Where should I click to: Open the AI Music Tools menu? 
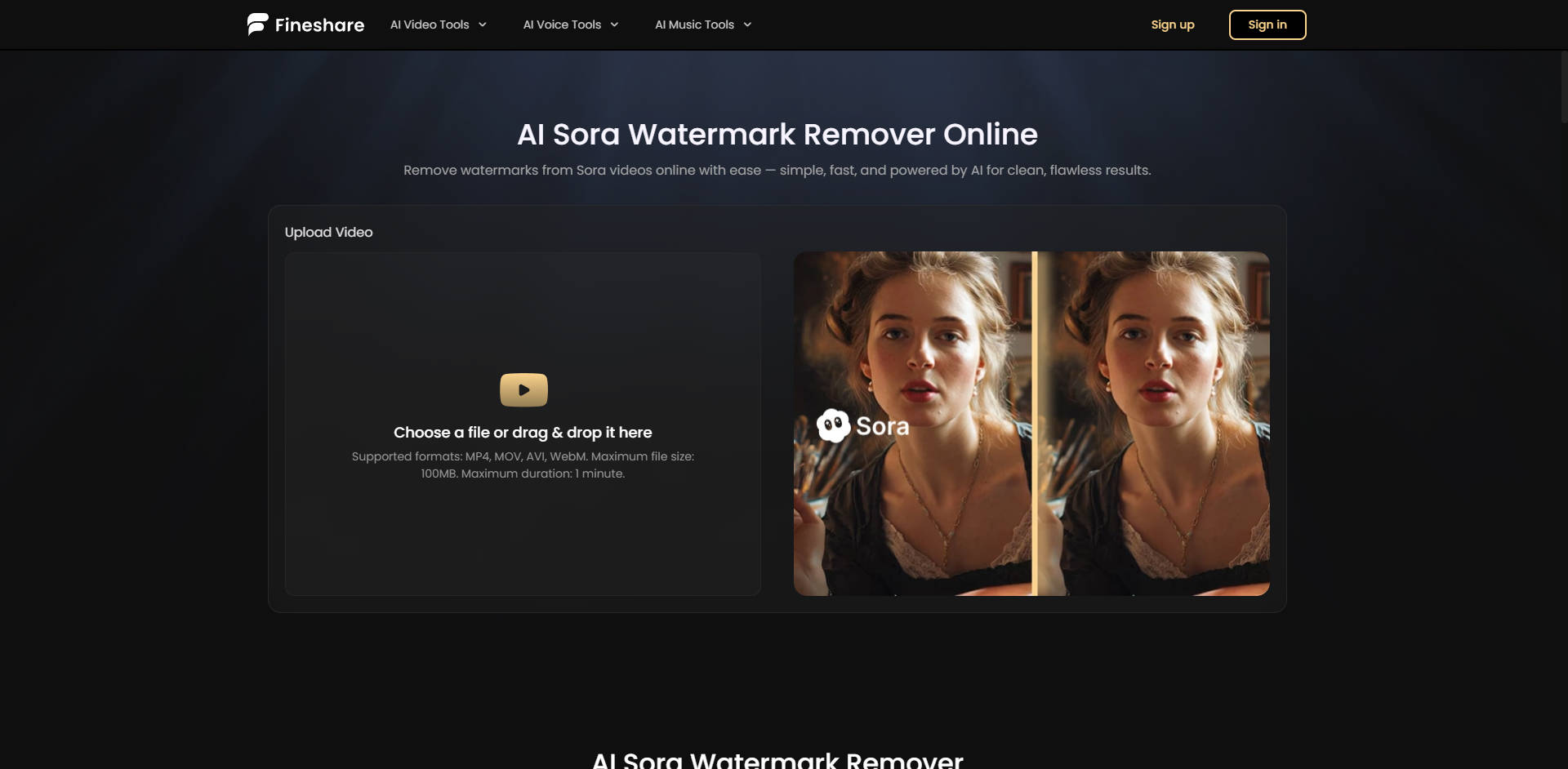click(694, 24)
